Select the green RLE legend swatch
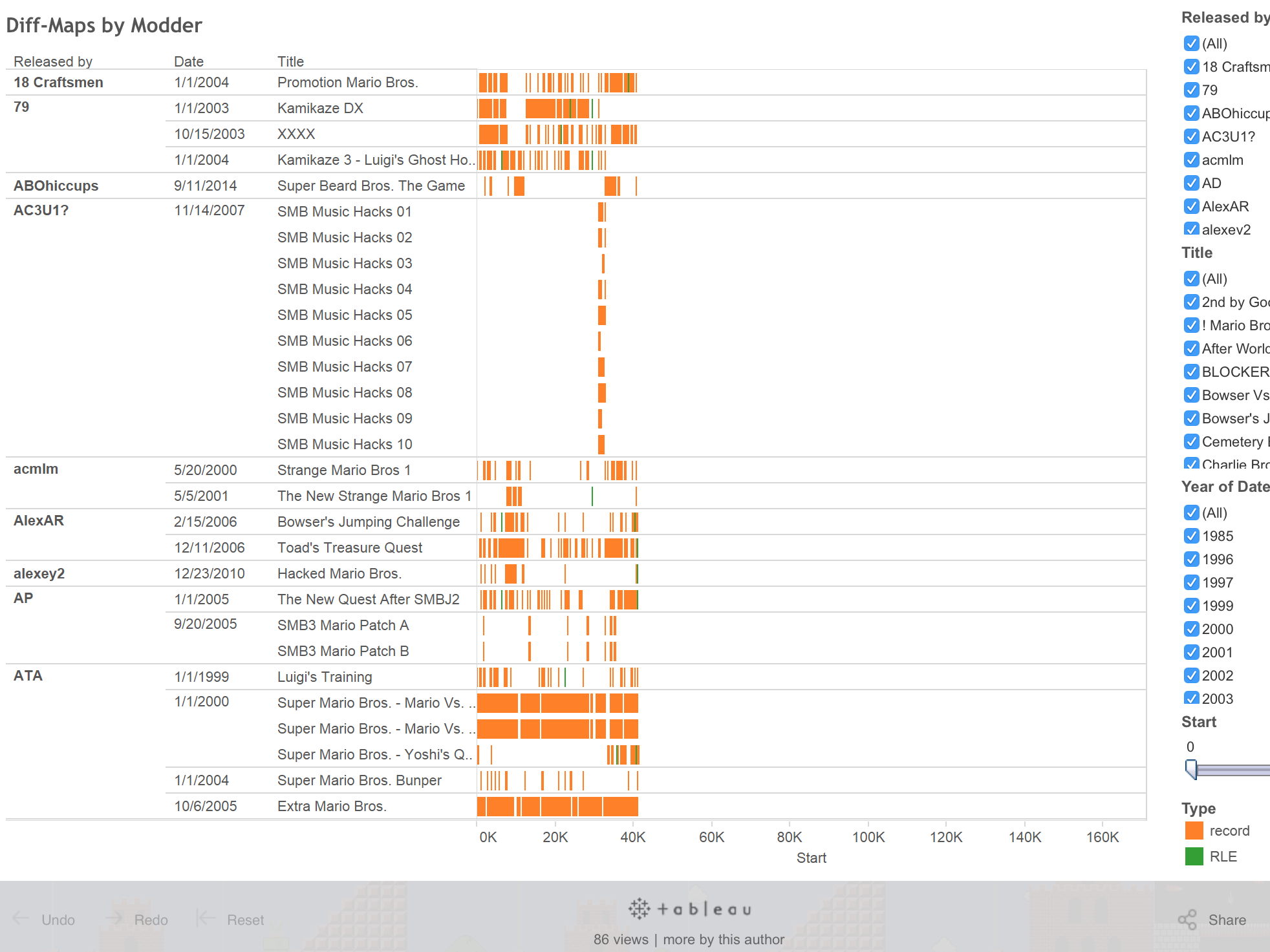The height and width of the screenshot is (952, 1270). pyautogui.click(x=1194, y=856)
